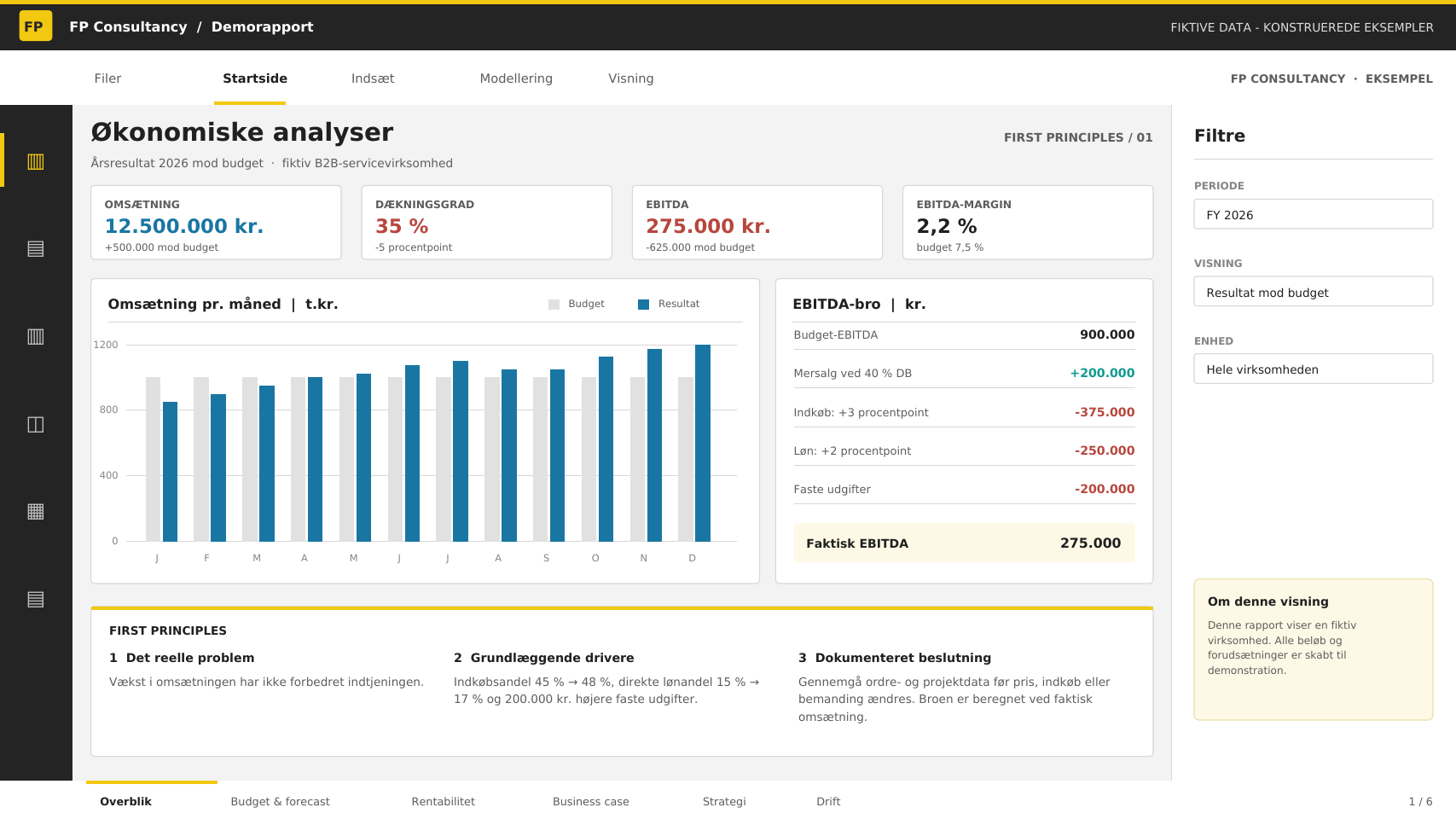Click the Budget-EBITDA row in EBITDA-bro
The width and height of the screenshot is (1456, 819).
(964, 334)
